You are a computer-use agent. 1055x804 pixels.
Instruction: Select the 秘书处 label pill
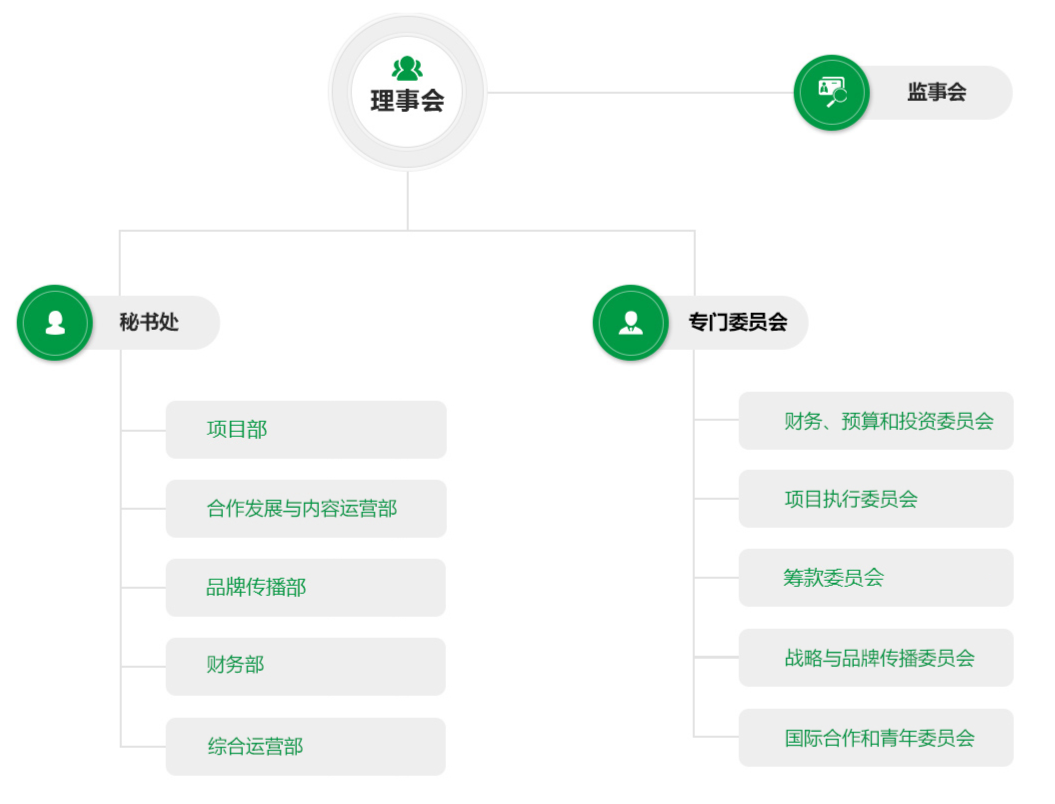[x=150, y=323]
